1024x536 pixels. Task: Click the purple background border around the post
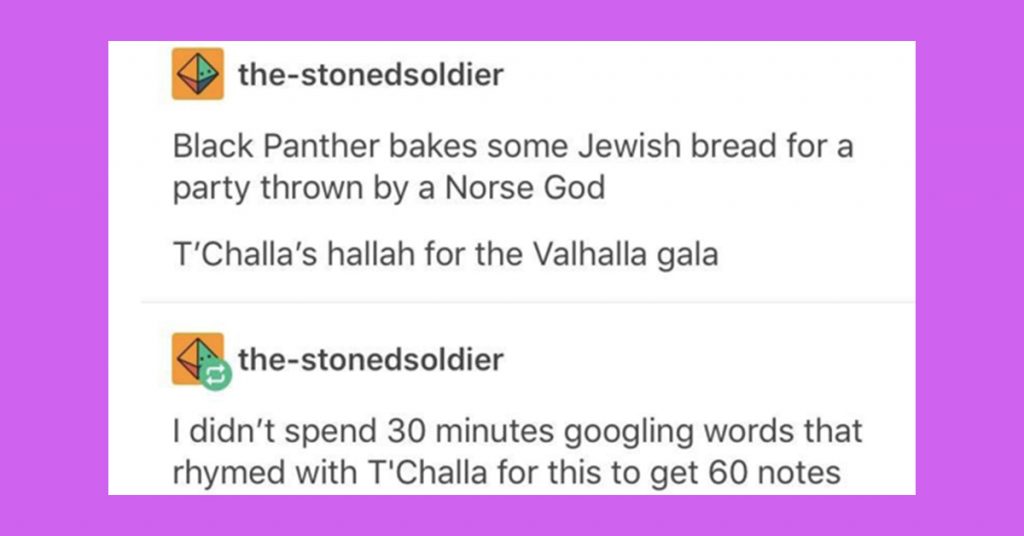[52, 268]
